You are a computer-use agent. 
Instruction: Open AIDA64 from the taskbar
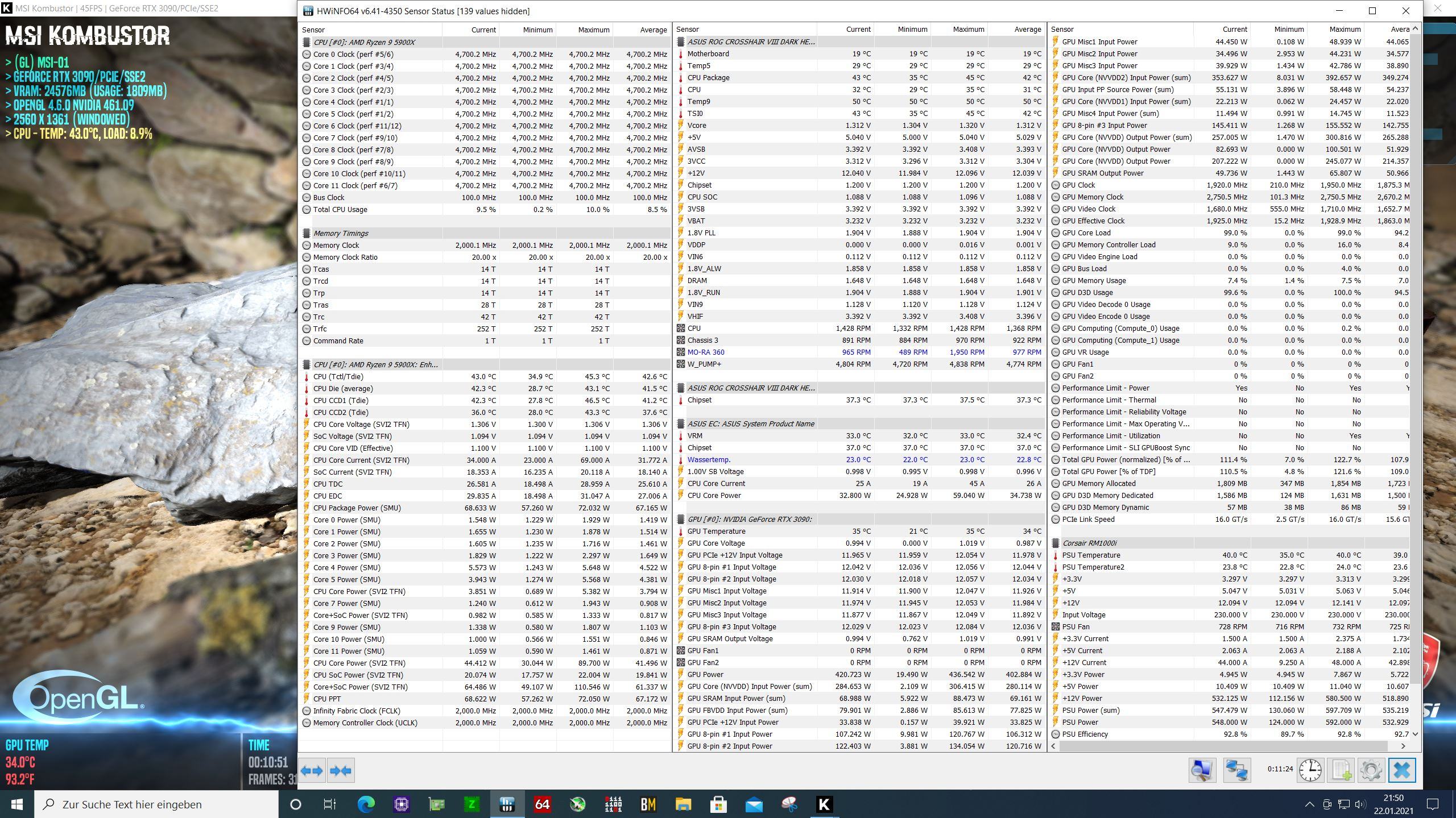[542, 804]
